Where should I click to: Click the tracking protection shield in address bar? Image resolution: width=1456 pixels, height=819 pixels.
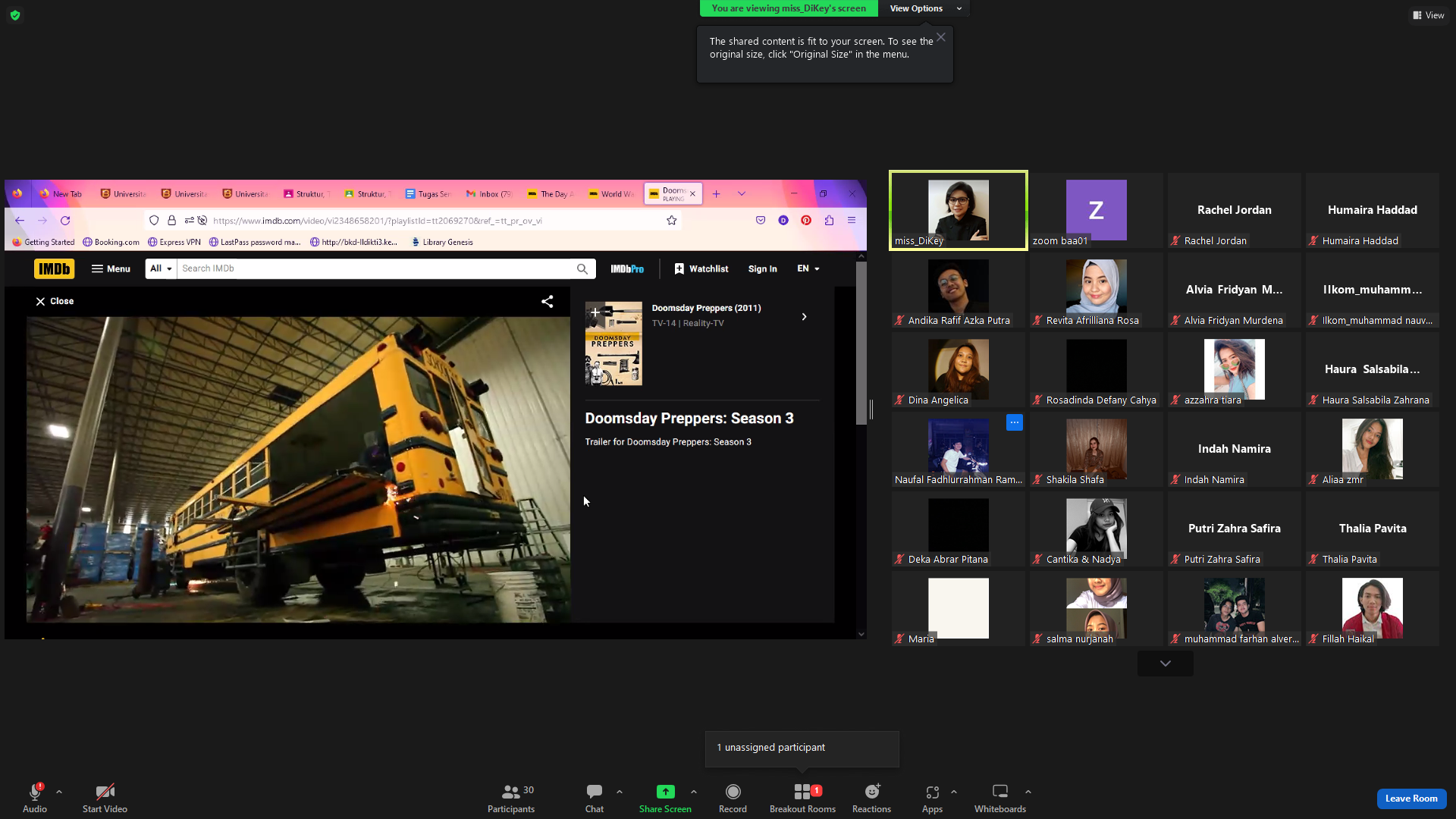[x=154, y=221]
